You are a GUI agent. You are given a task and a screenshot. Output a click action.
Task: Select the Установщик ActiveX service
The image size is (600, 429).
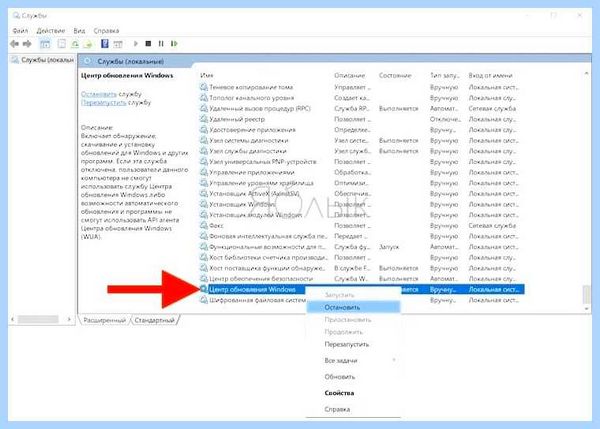(254, 194)
